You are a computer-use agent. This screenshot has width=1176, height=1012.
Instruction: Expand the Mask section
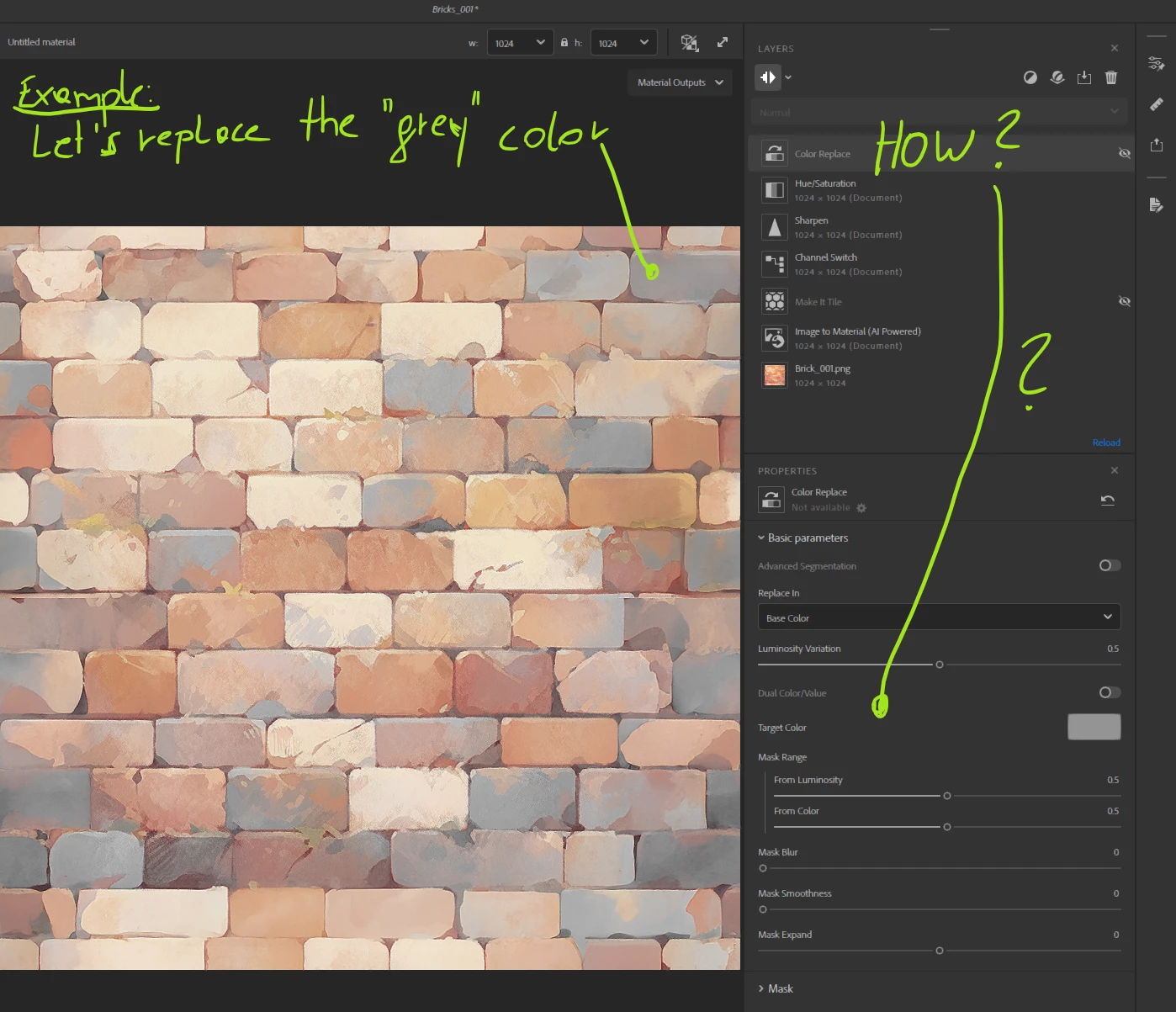pos(776,988)
